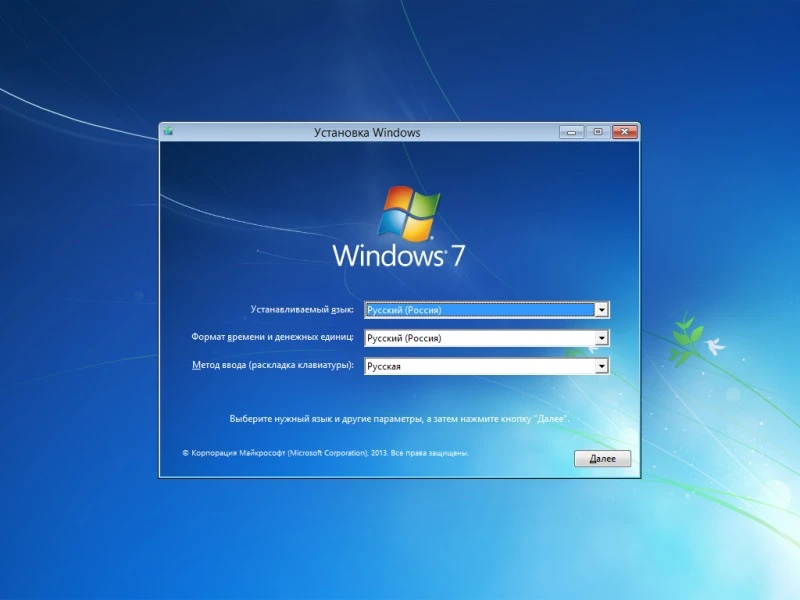The image size is (800, 600).
Task: Expand the language list via its arrow
Action: tap(601, 310)
